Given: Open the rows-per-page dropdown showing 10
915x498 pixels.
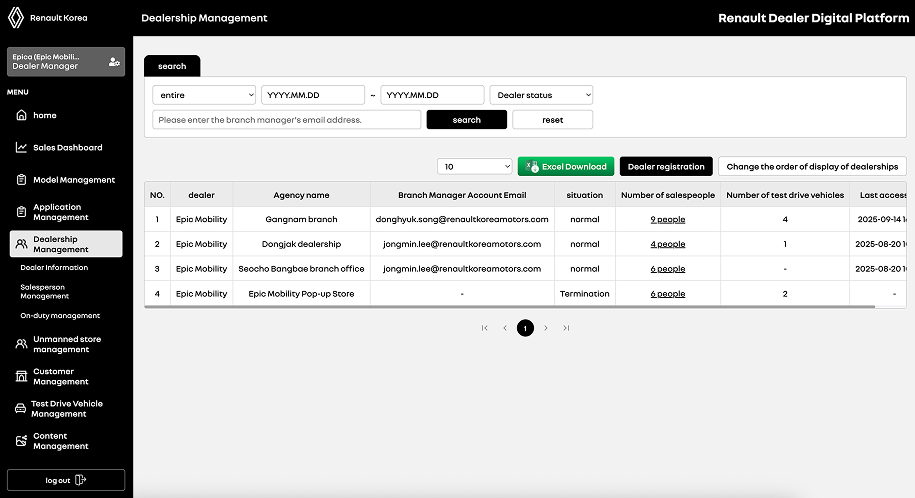Looking at the screenshot, I should click(474, 167).
